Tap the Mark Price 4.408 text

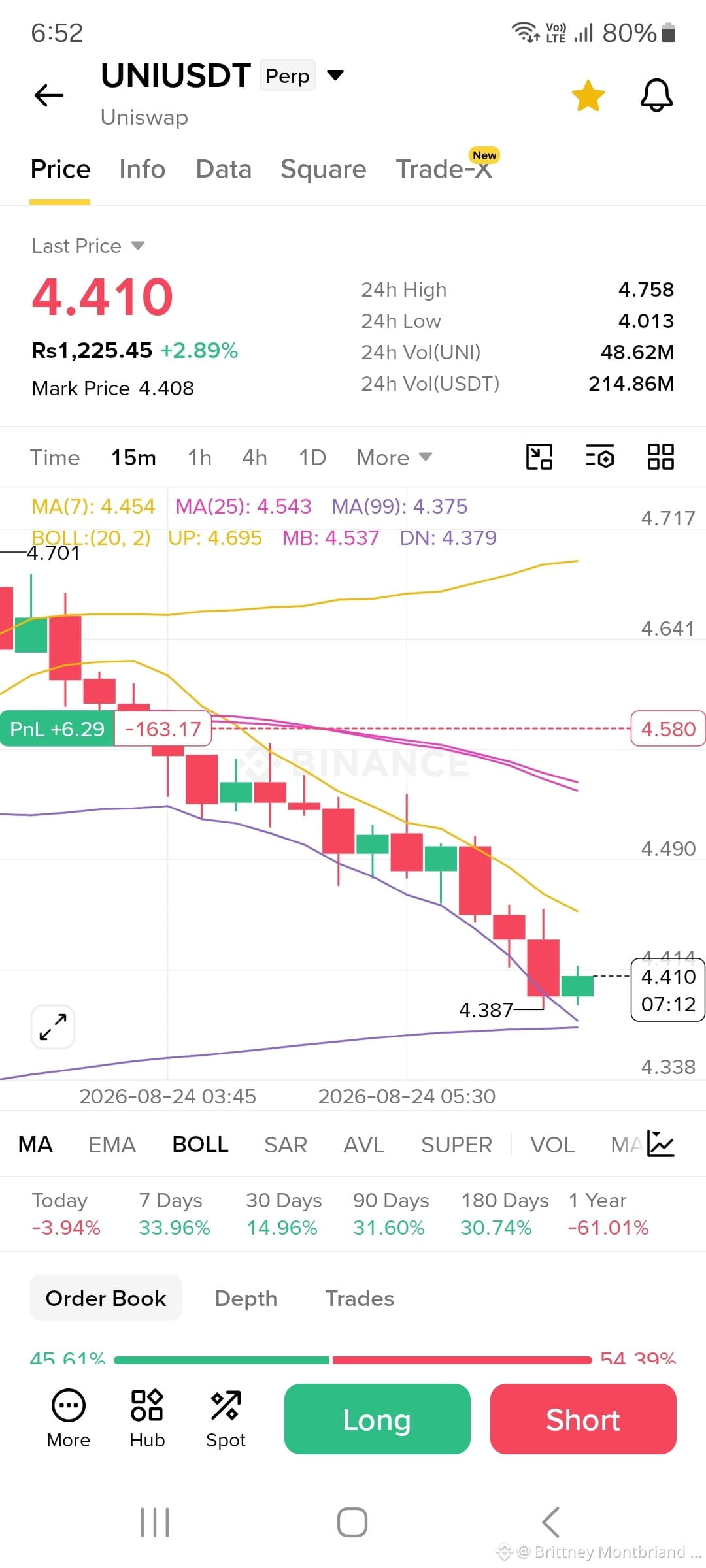[x=113, y=388]
